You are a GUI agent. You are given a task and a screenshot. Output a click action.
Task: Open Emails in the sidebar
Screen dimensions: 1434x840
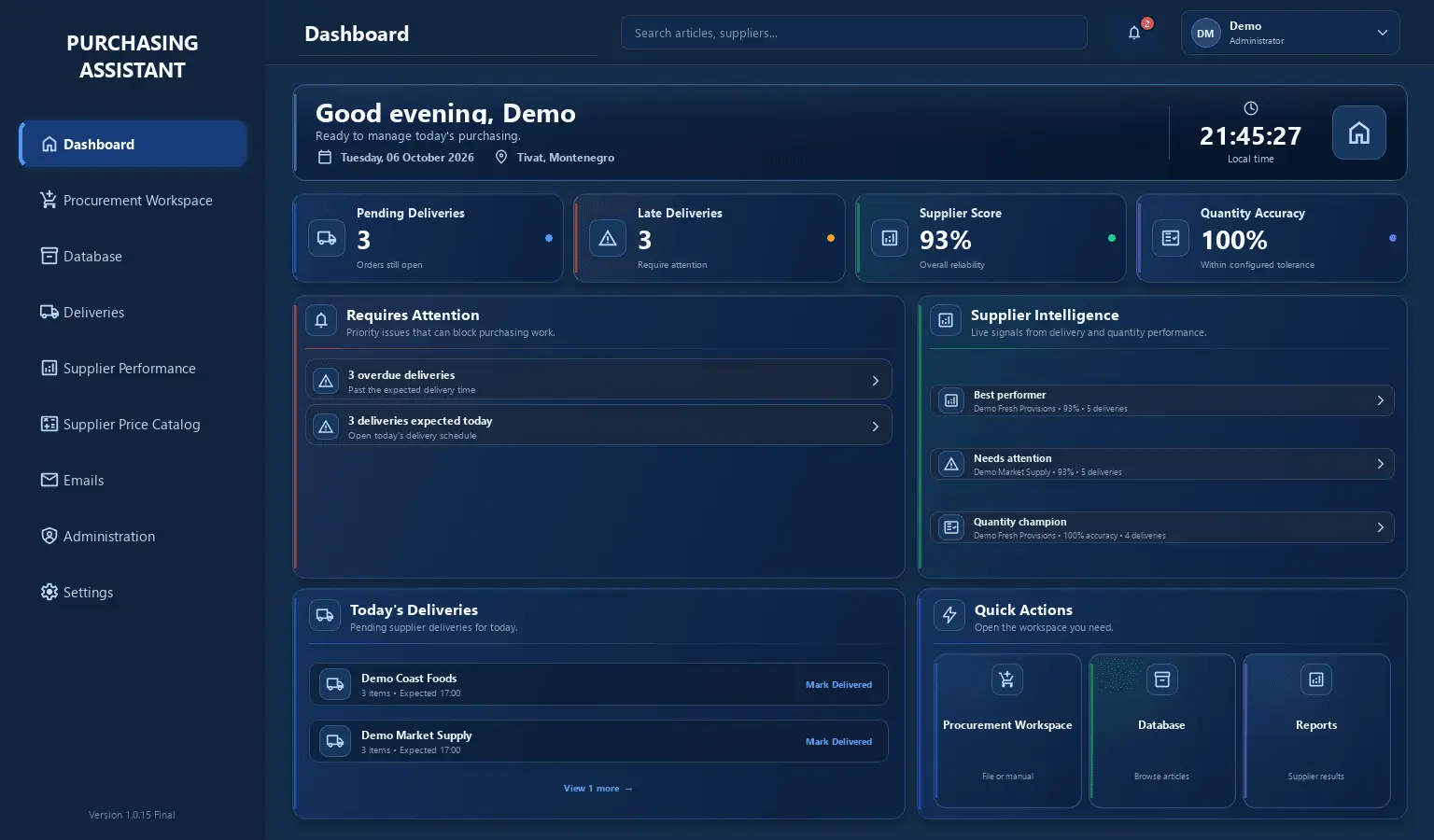pyautogui.click(x=133, y=480)
